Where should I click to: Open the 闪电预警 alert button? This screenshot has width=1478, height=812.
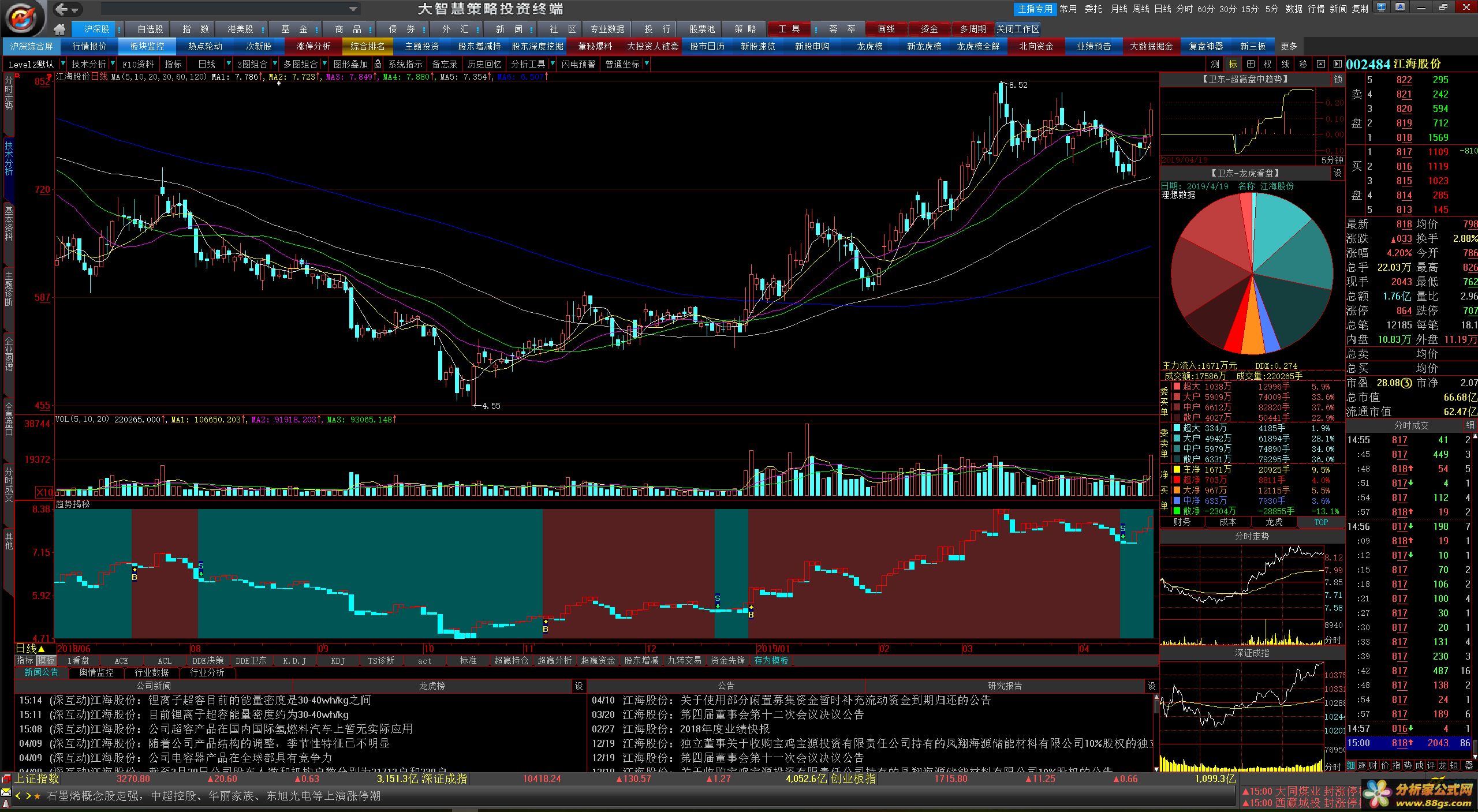[578, 64]
